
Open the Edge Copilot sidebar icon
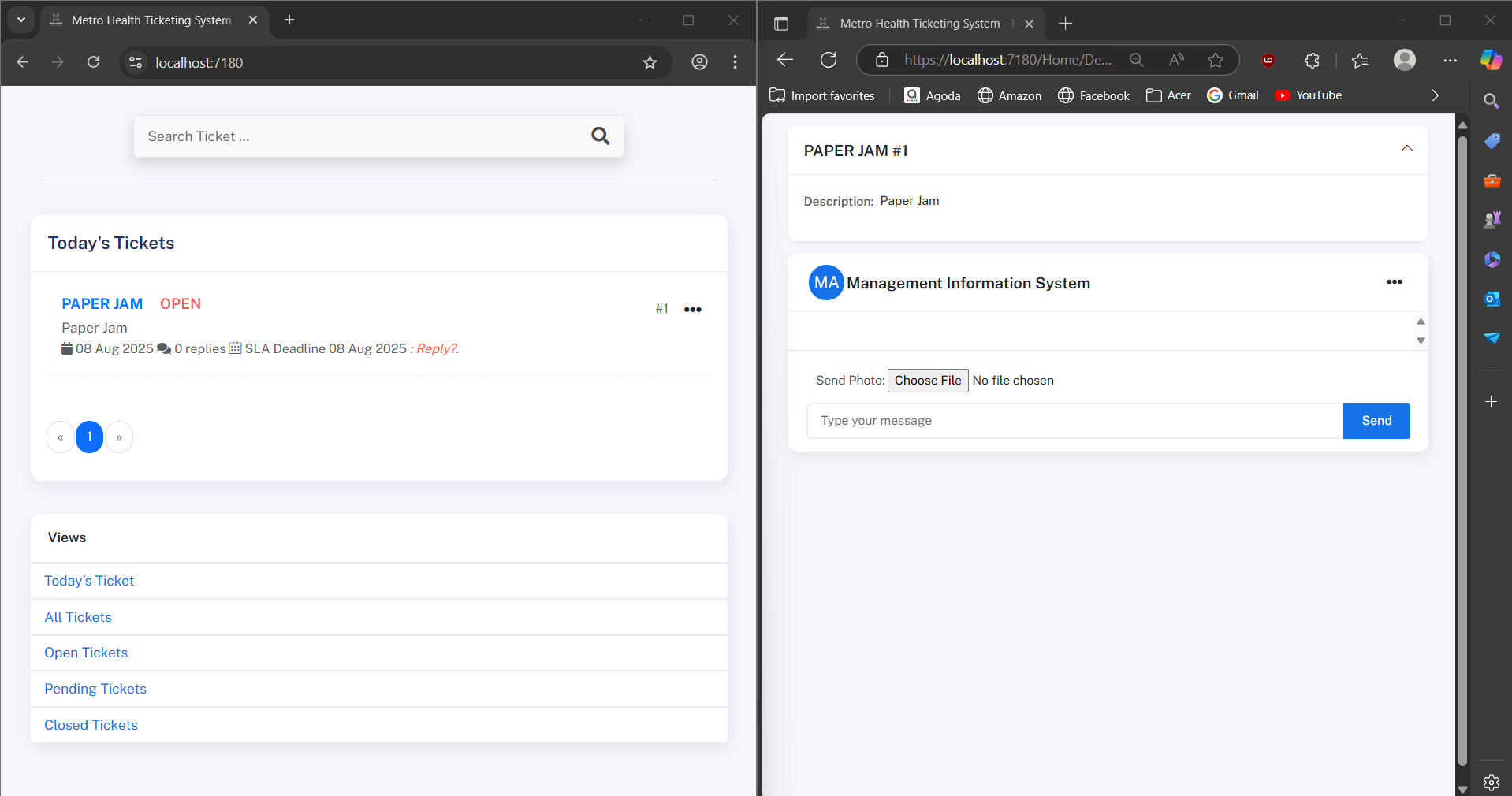pos(1490,60)
